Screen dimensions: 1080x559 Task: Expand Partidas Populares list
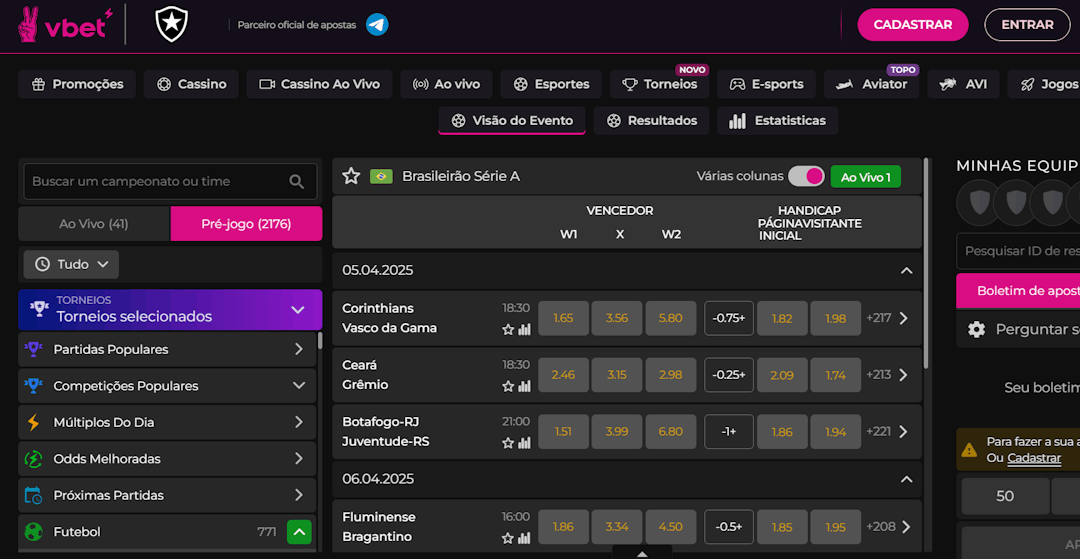click(299, 350)
